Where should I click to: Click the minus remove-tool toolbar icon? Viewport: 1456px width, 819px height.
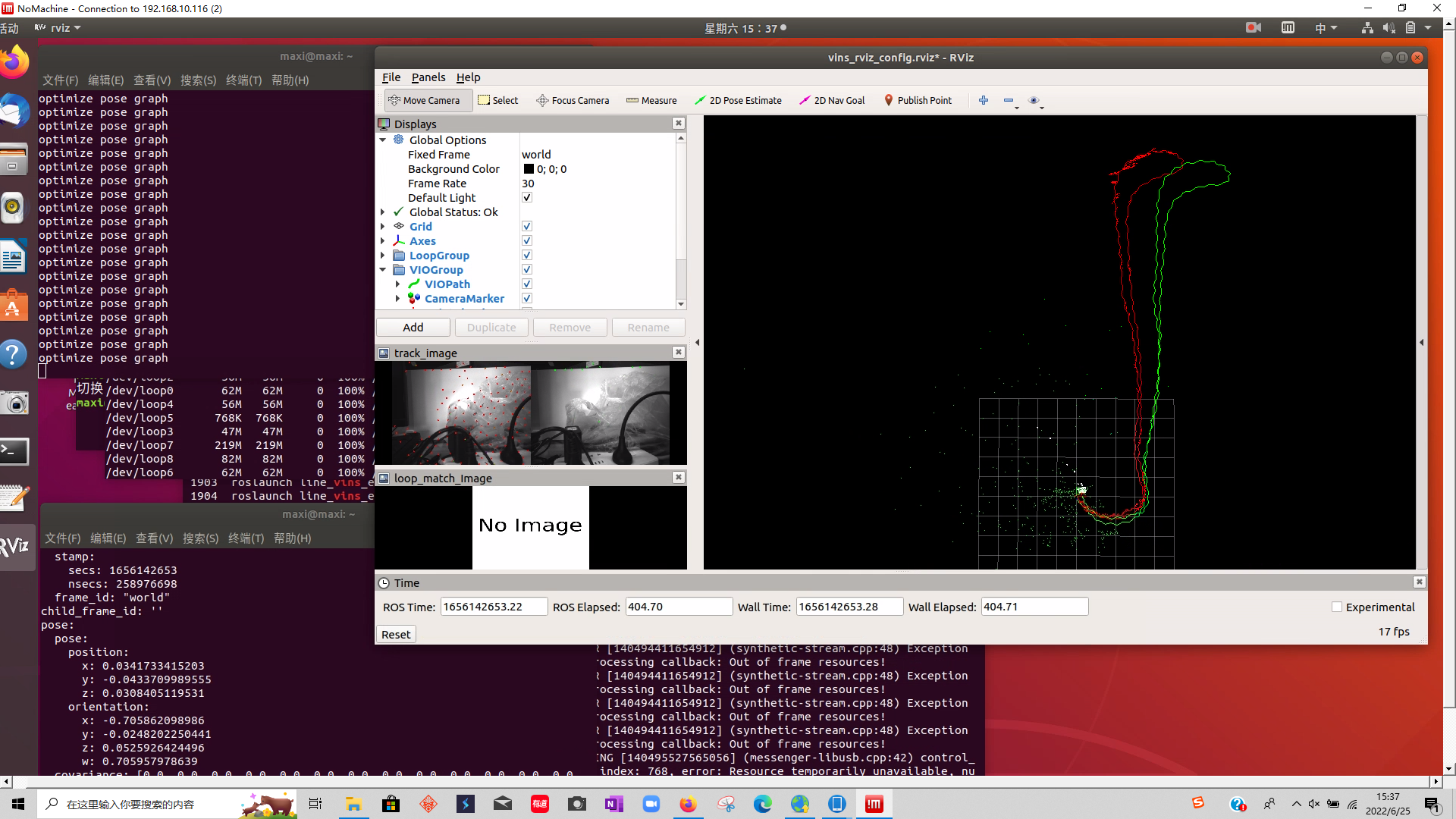[1008, 100]
